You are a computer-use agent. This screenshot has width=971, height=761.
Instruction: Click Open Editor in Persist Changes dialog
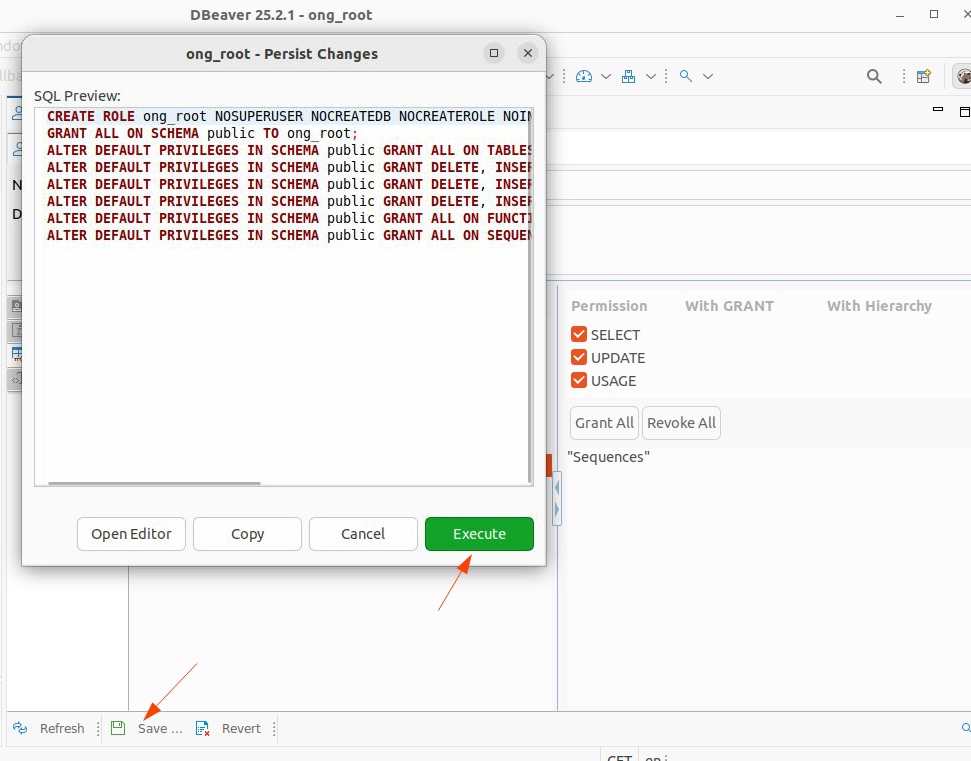[131, 534]
